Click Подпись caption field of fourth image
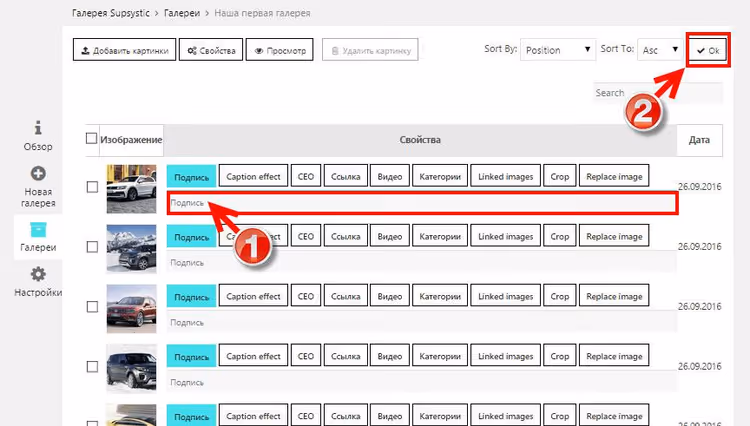750x426 pixels. 422,382
